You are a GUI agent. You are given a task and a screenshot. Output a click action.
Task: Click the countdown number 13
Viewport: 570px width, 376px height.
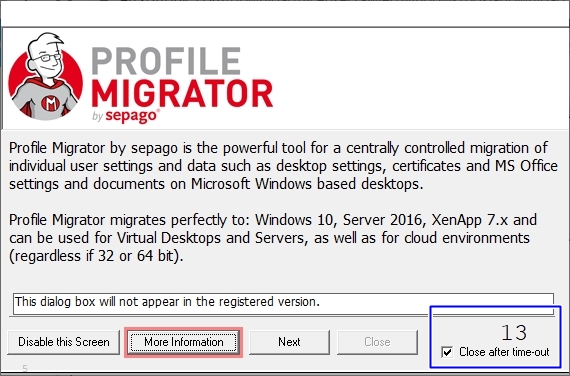click(514, 332)
